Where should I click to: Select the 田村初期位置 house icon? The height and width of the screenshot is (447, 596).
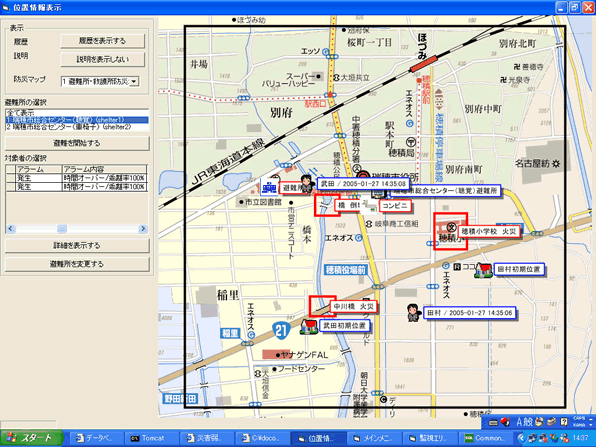(483, 270)
